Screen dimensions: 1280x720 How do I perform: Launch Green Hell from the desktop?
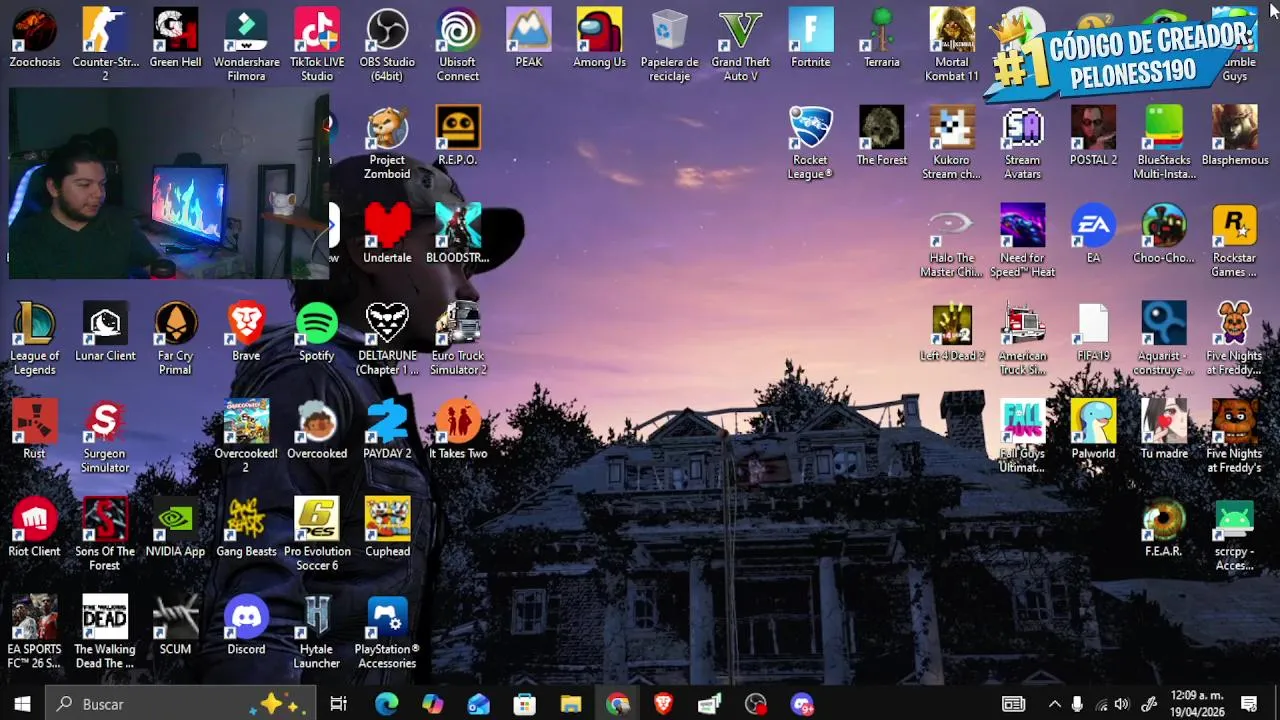pyautogui.click(x=175, y=40)
